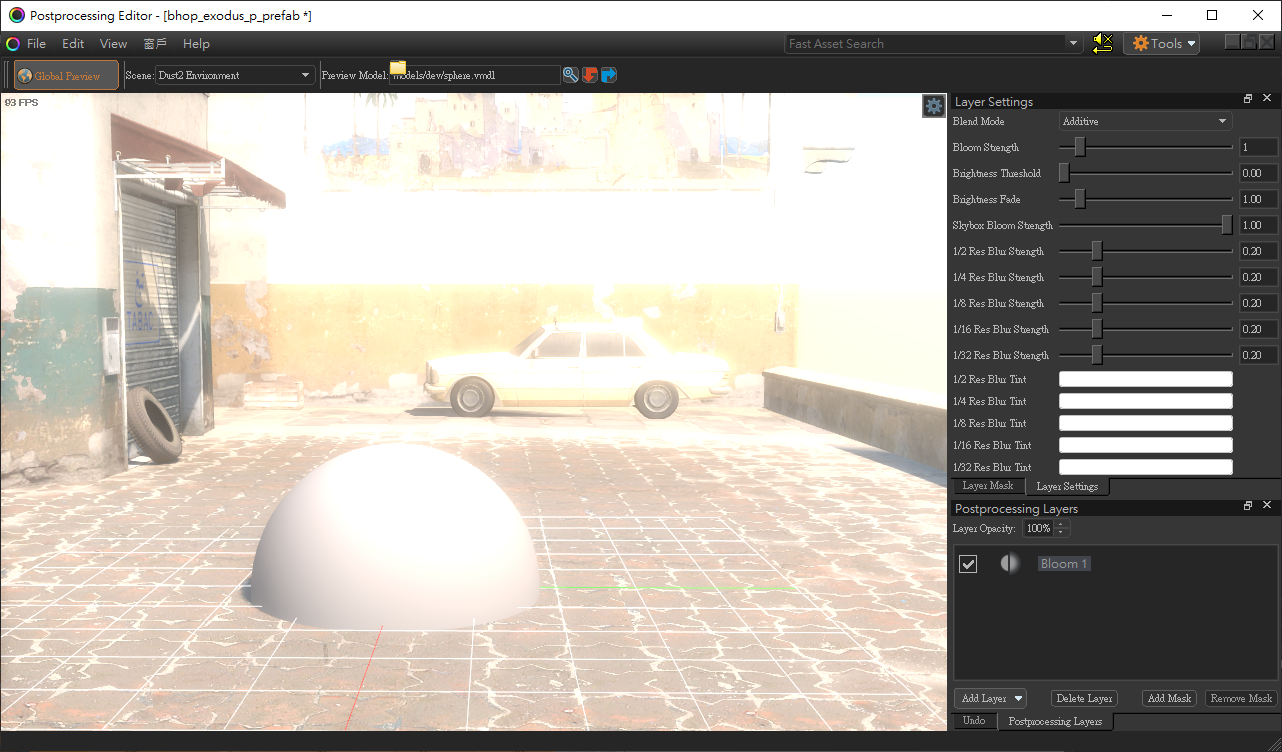Click the Brightness Fade slider handle
The image size is (1282, 752).
point(1080,199)
